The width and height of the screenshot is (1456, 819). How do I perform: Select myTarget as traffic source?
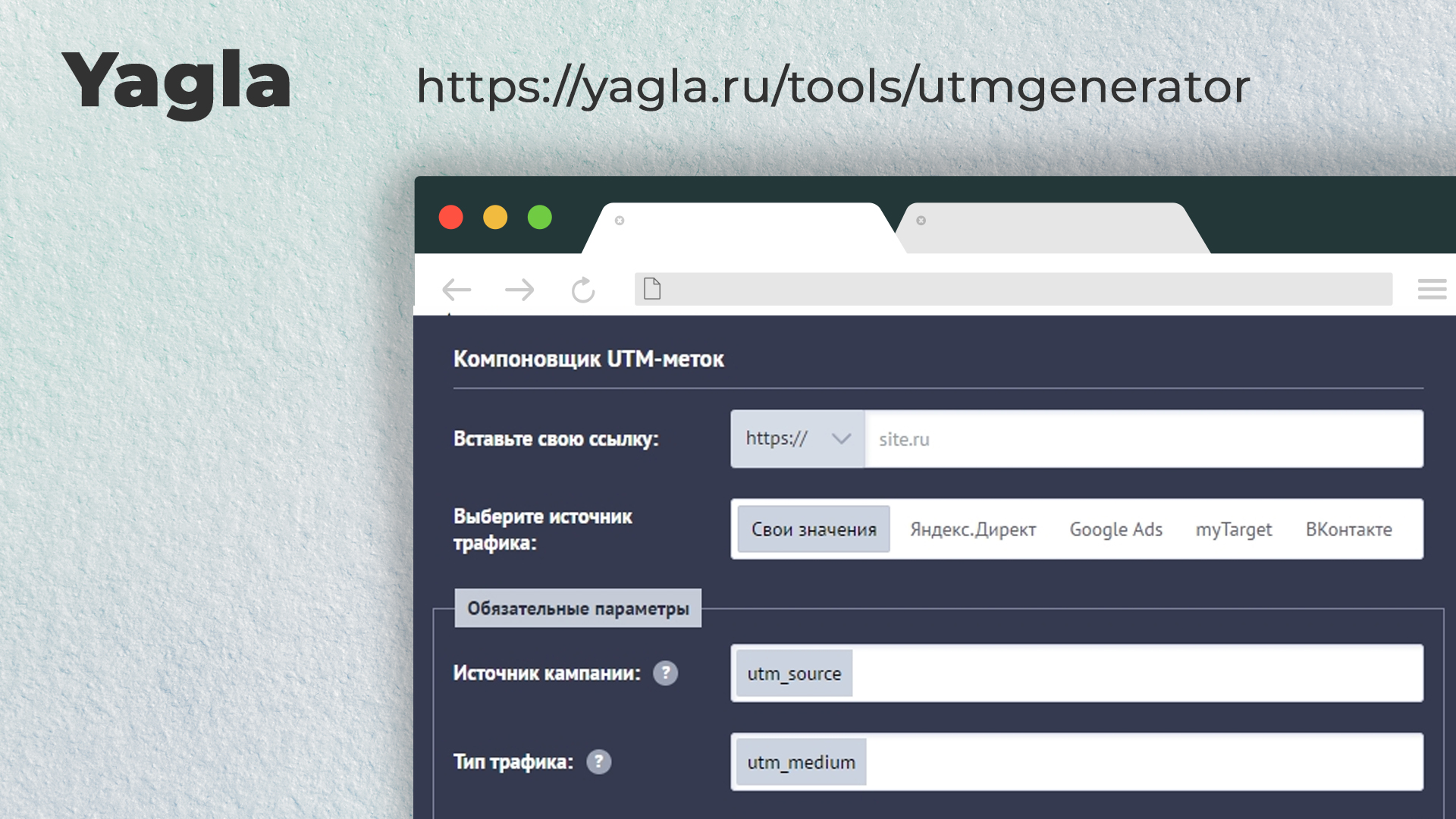[1234, 529]
